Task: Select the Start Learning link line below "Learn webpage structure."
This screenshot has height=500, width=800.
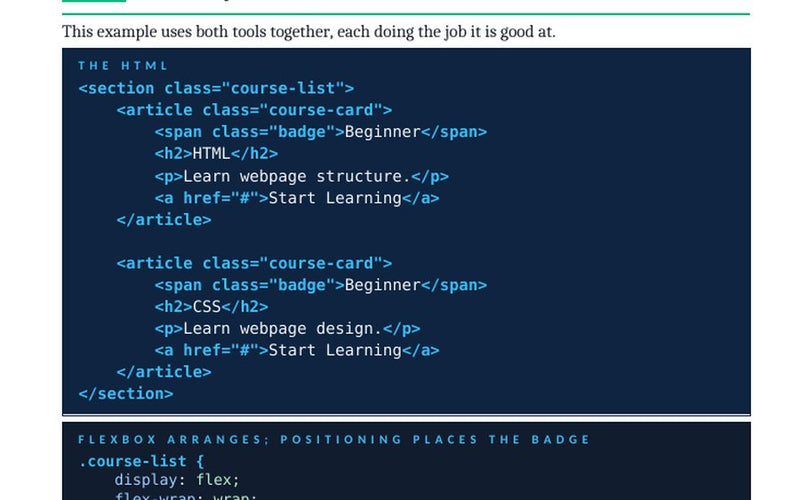Action: pos(296,198)
